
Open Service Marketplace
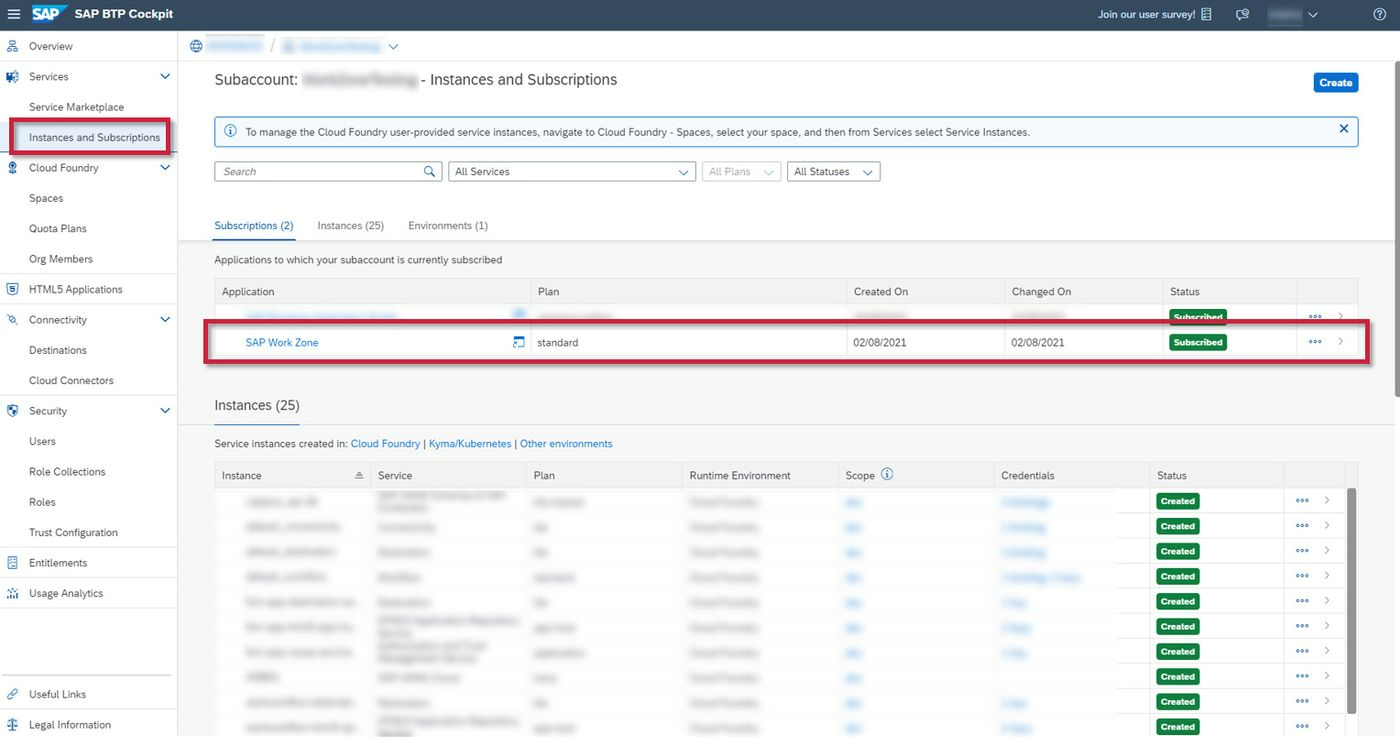(77, 107)
